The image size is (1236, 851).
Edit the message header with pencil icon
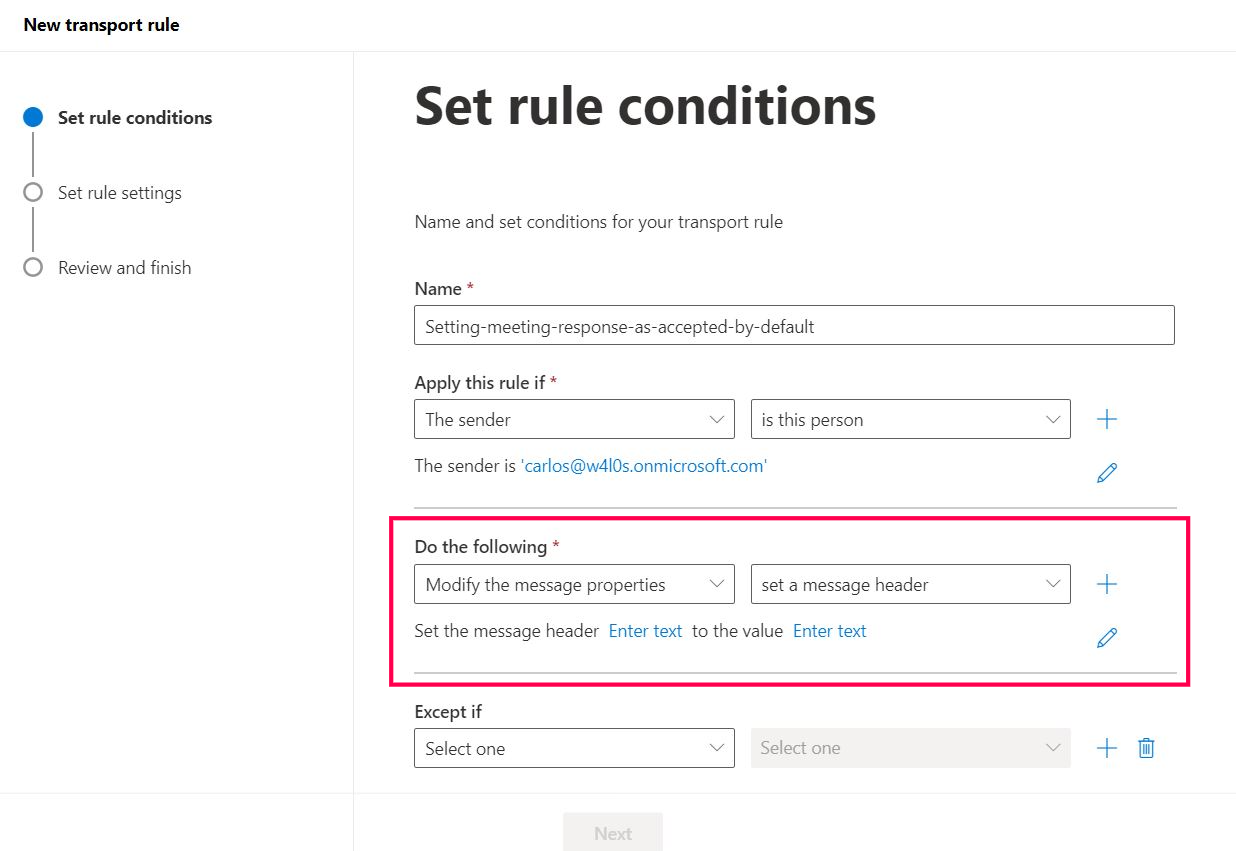click(x=1106, y=637)
